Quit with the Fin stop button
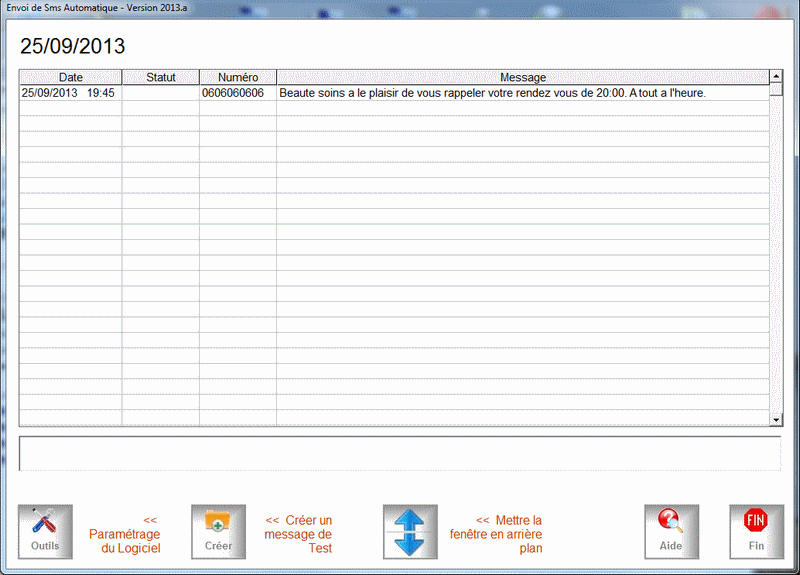Screen dimensions: 800x575 point(757,532)
